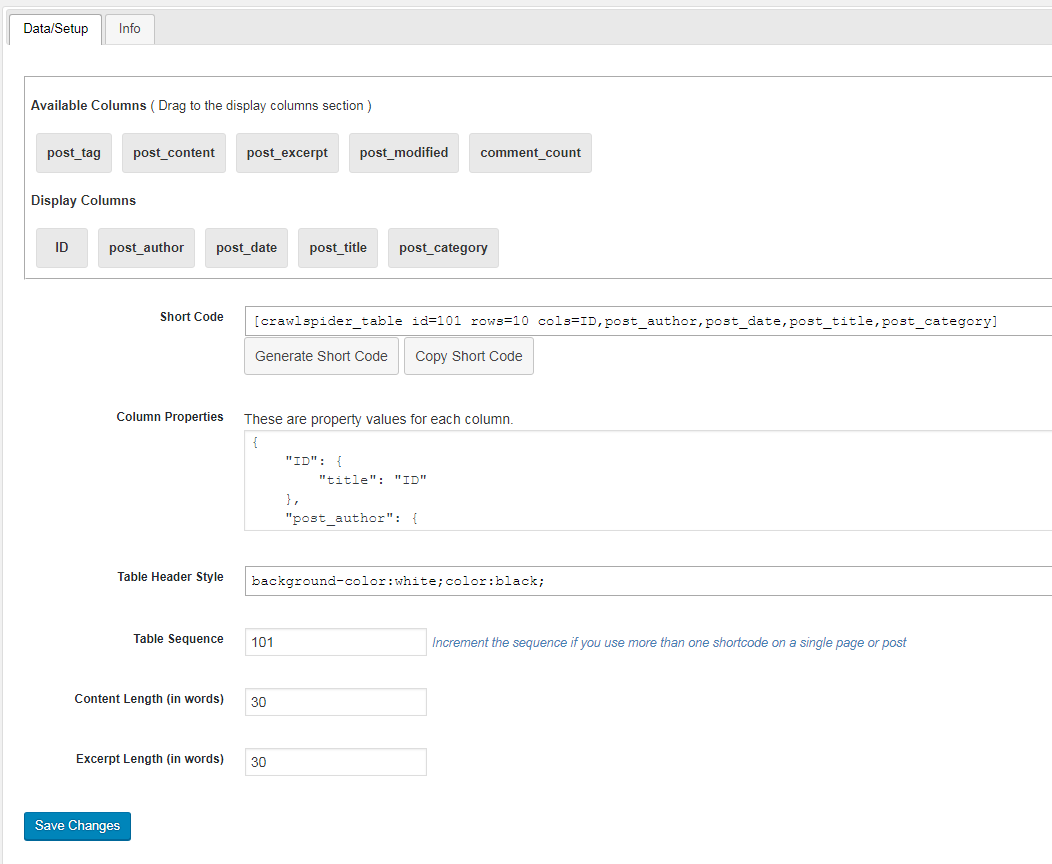1052x864 pixels.
Task: Pick the post_modified column chip
Action: coord(404,153)
